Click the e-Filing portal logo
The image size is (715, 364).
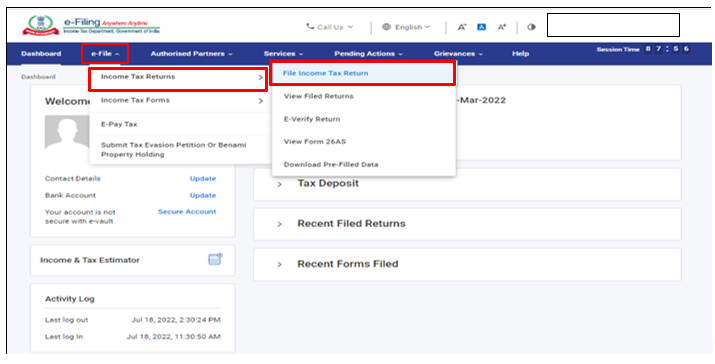point(91,26)
